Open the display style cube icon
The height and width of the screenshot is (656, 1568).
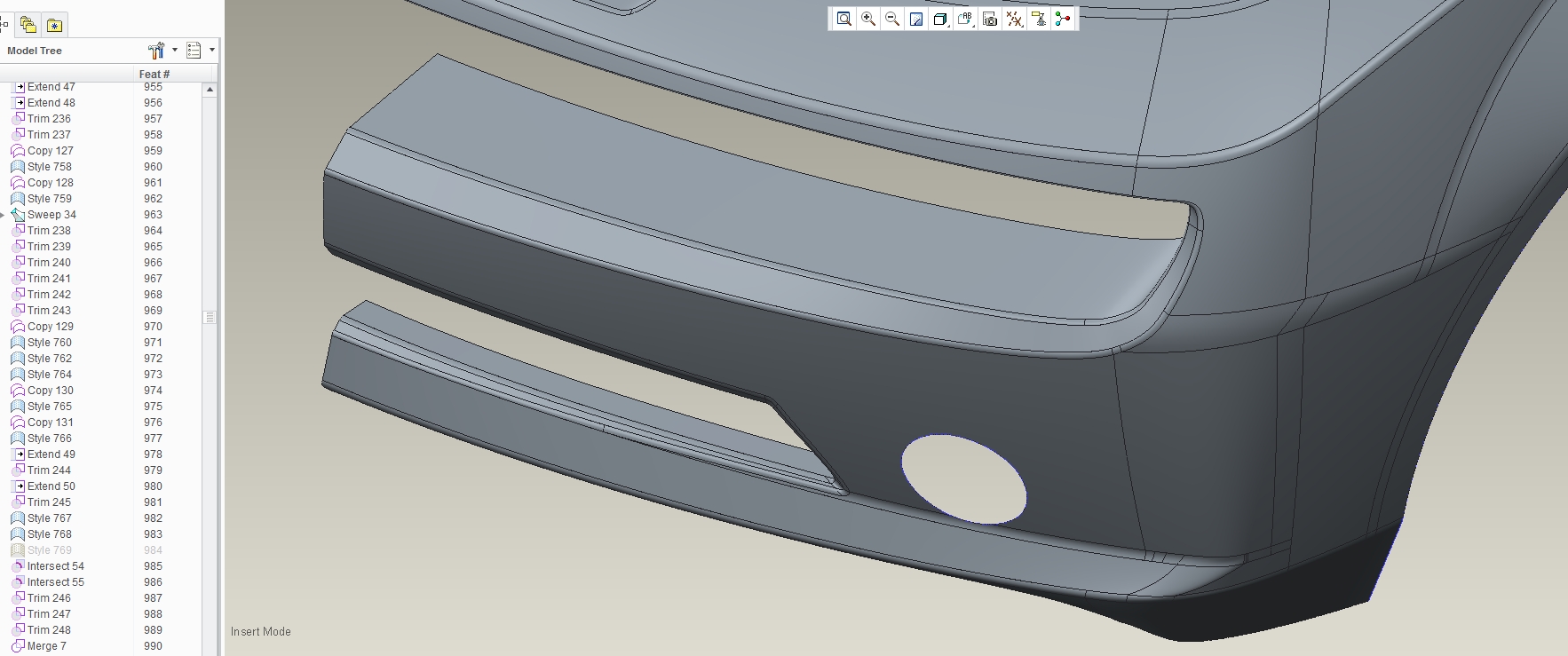[940, 19]
